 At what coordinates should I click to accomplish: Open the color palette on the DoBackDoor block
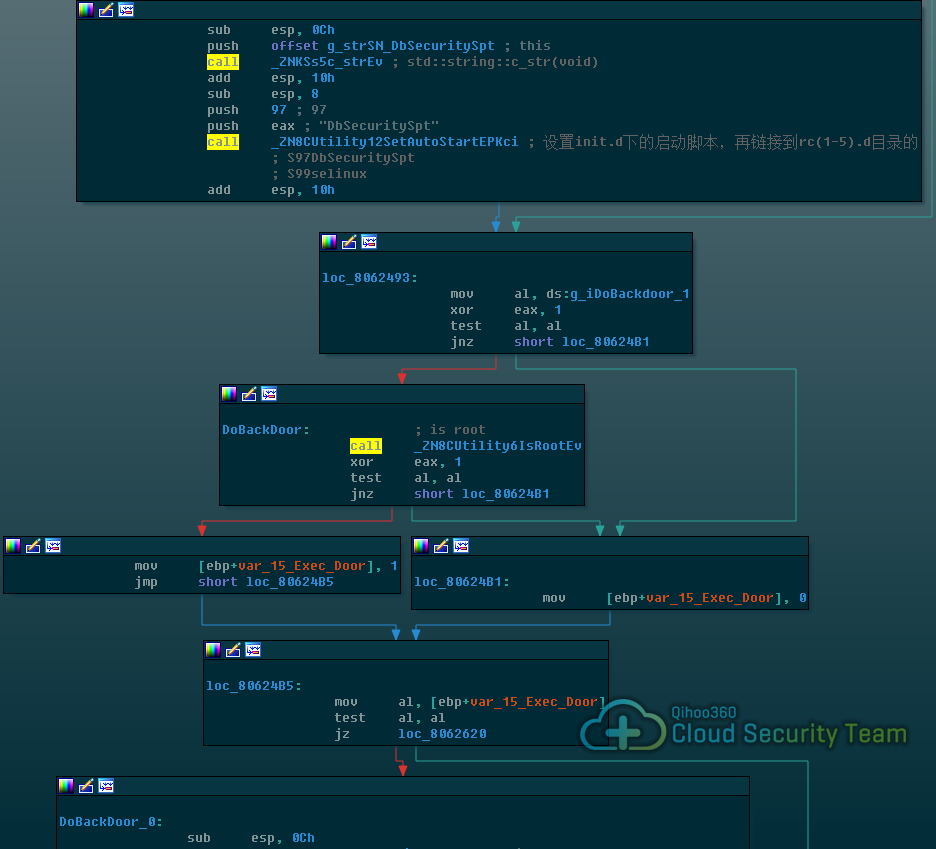229,394
